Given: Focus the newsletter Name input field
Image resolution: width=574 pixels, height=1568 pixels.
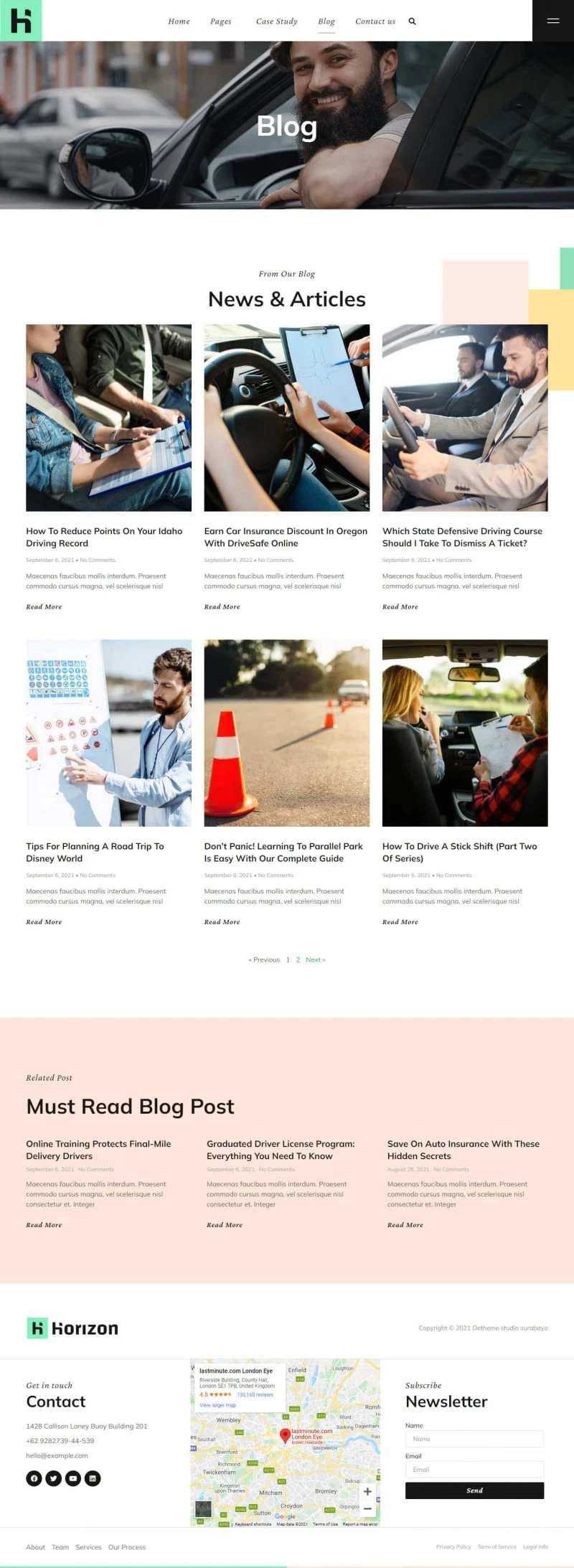Looking at the screenshot, I should click(x=474, y=1439).
